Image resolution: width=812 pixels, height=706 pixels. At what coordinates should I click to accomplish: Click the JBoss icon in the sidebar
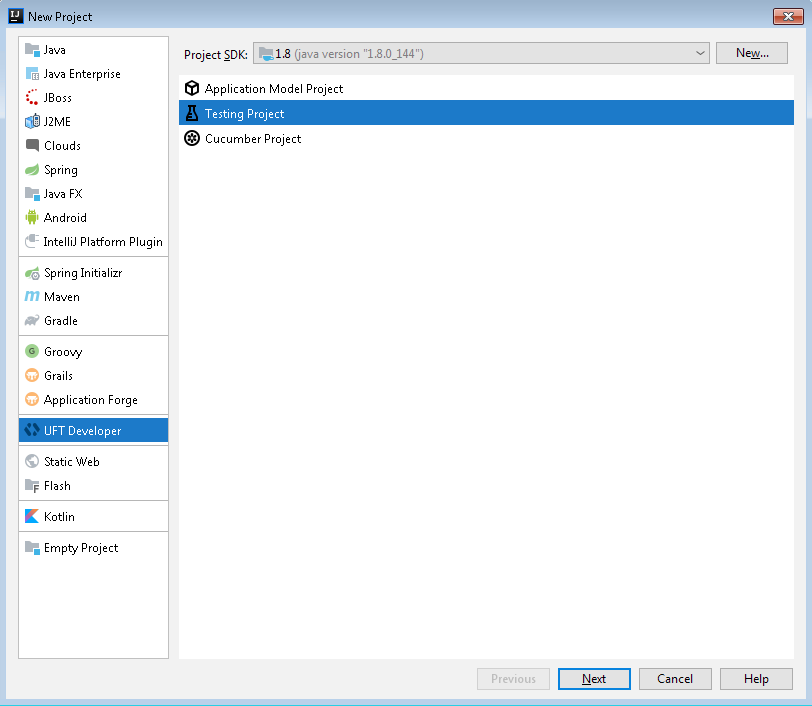32,98
